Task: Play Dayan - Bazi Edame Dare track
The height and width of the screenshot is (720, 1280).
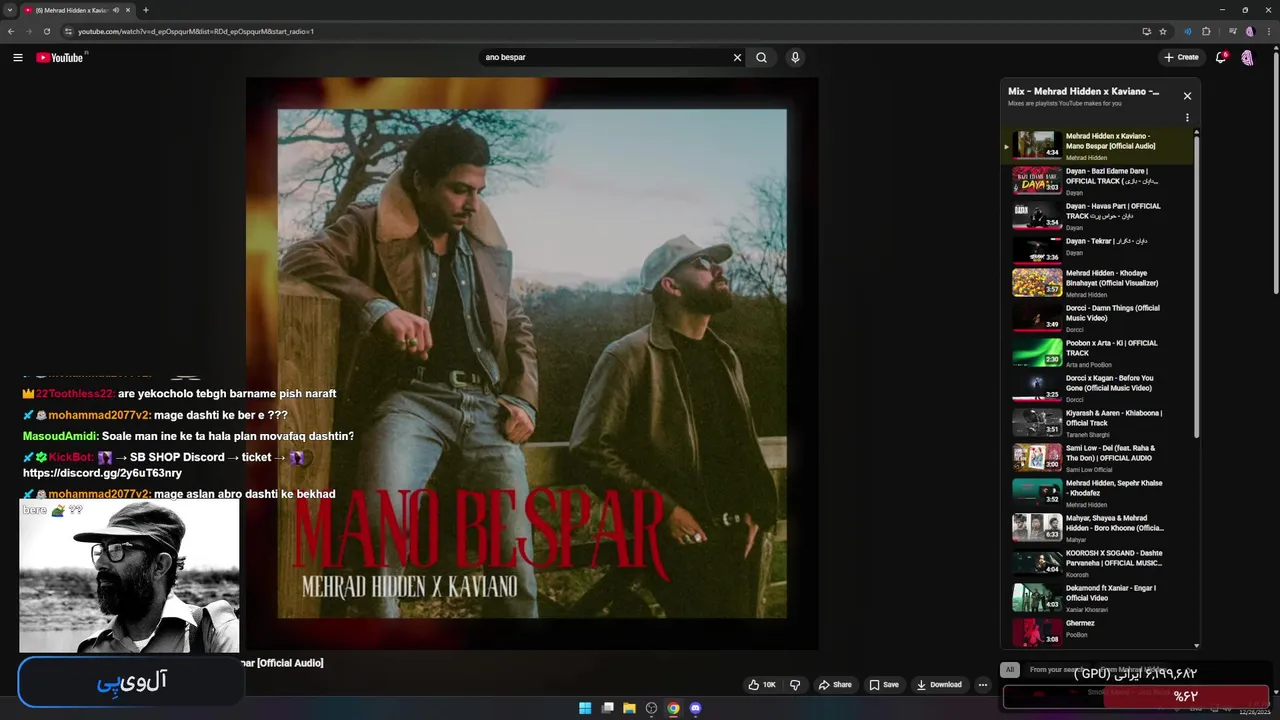Action: [1099, 181]
